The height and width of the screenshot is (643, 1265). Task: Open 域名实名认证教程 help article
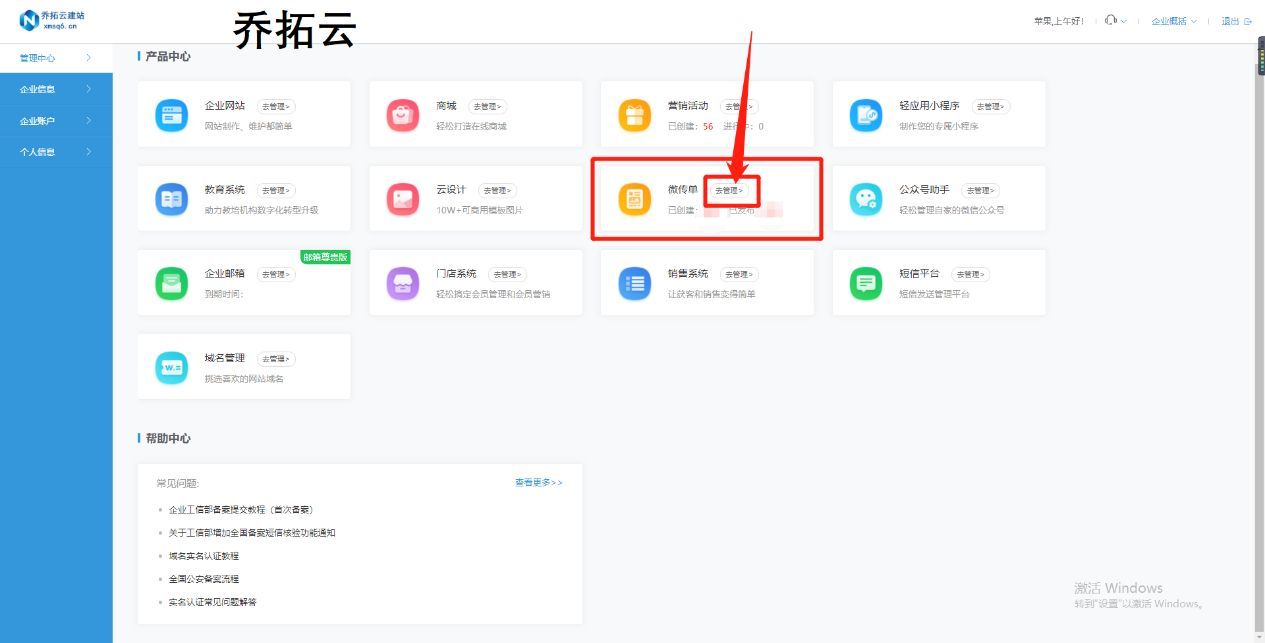click(203, 556)
